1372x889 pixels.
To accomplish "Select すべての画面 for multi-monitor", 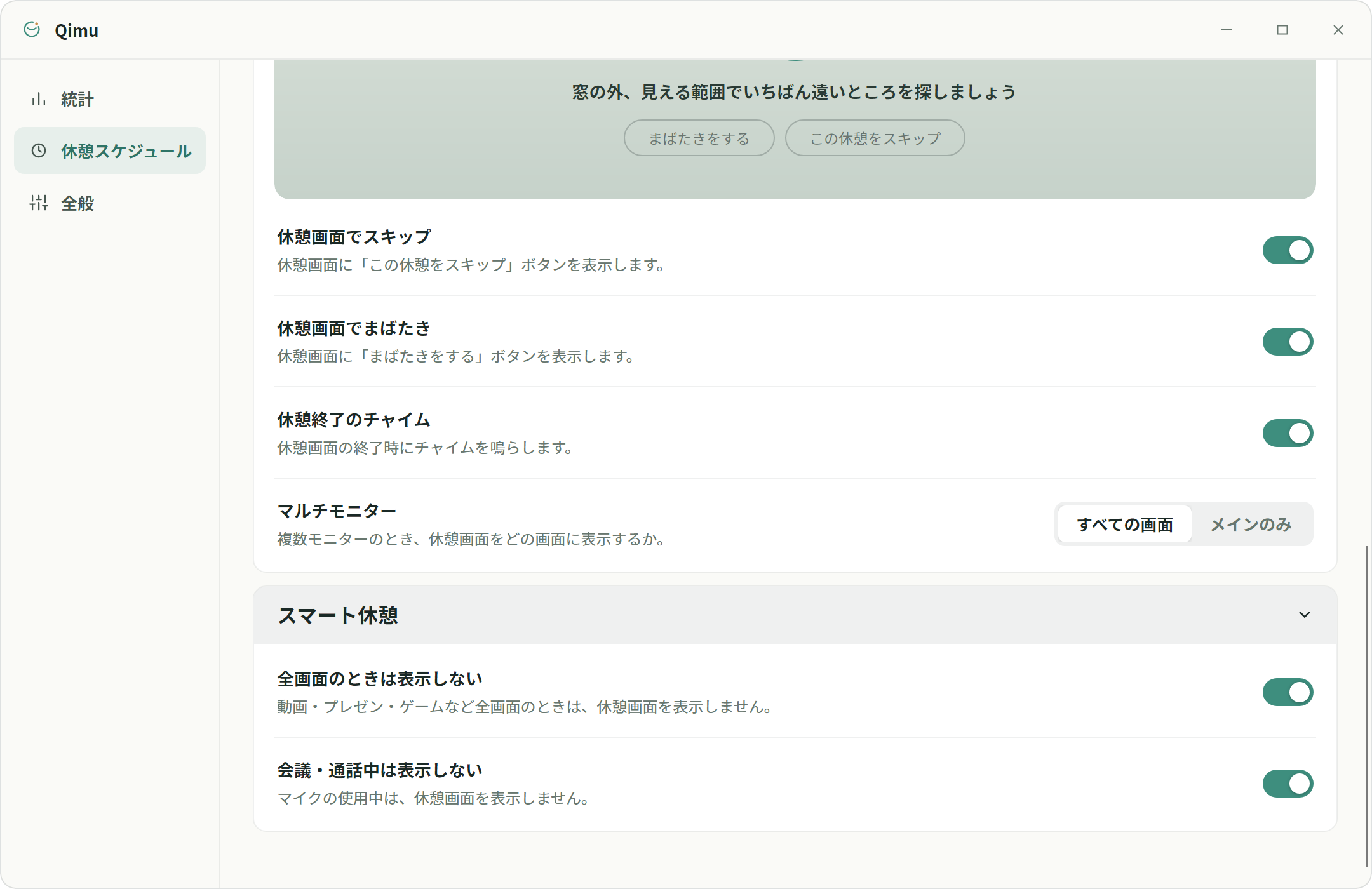I will (1125, 525).
